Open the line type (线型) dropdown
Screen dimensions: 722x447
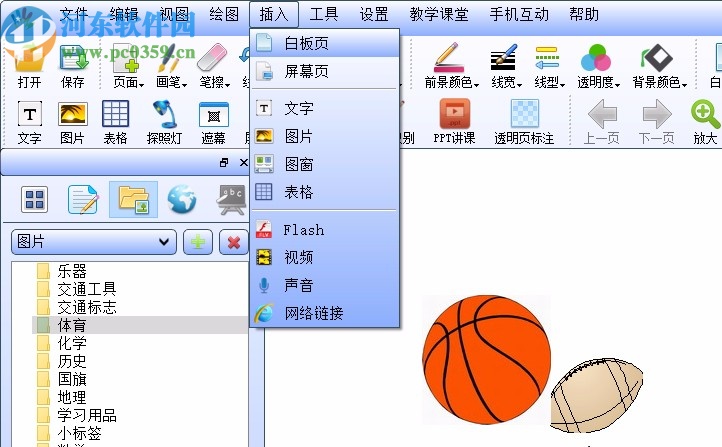[549, 65]
